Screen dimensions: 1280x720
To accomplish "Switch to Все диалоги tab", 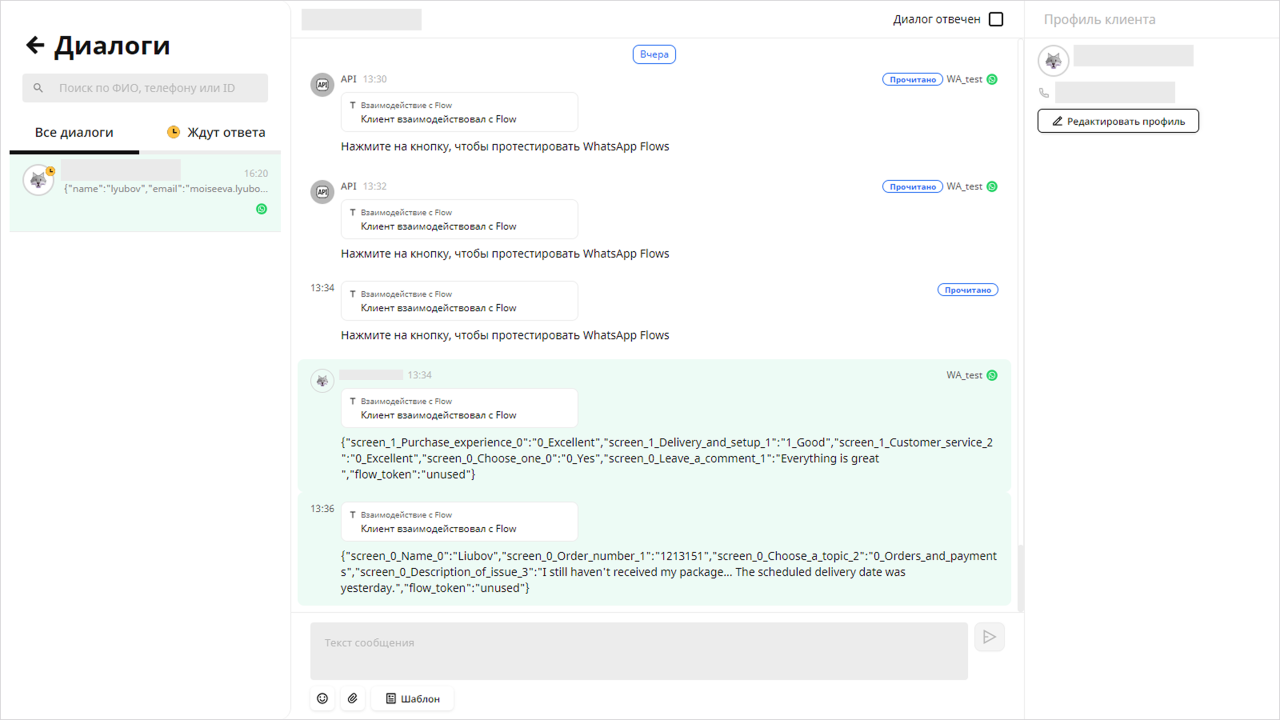I will tap(74, 133).
